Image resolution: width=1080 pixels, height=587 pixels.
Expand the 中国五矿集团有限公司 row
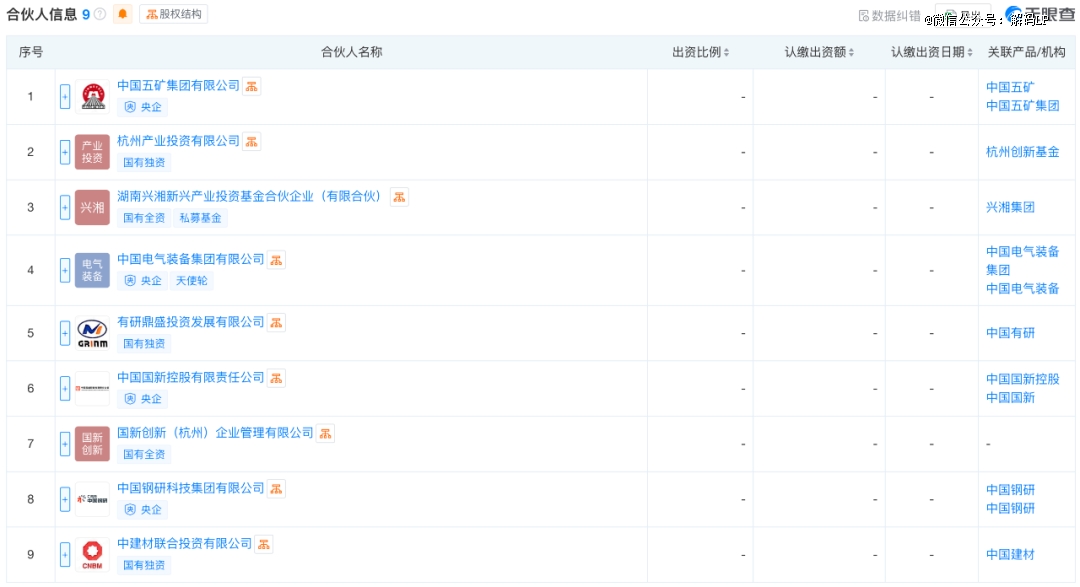65,97
